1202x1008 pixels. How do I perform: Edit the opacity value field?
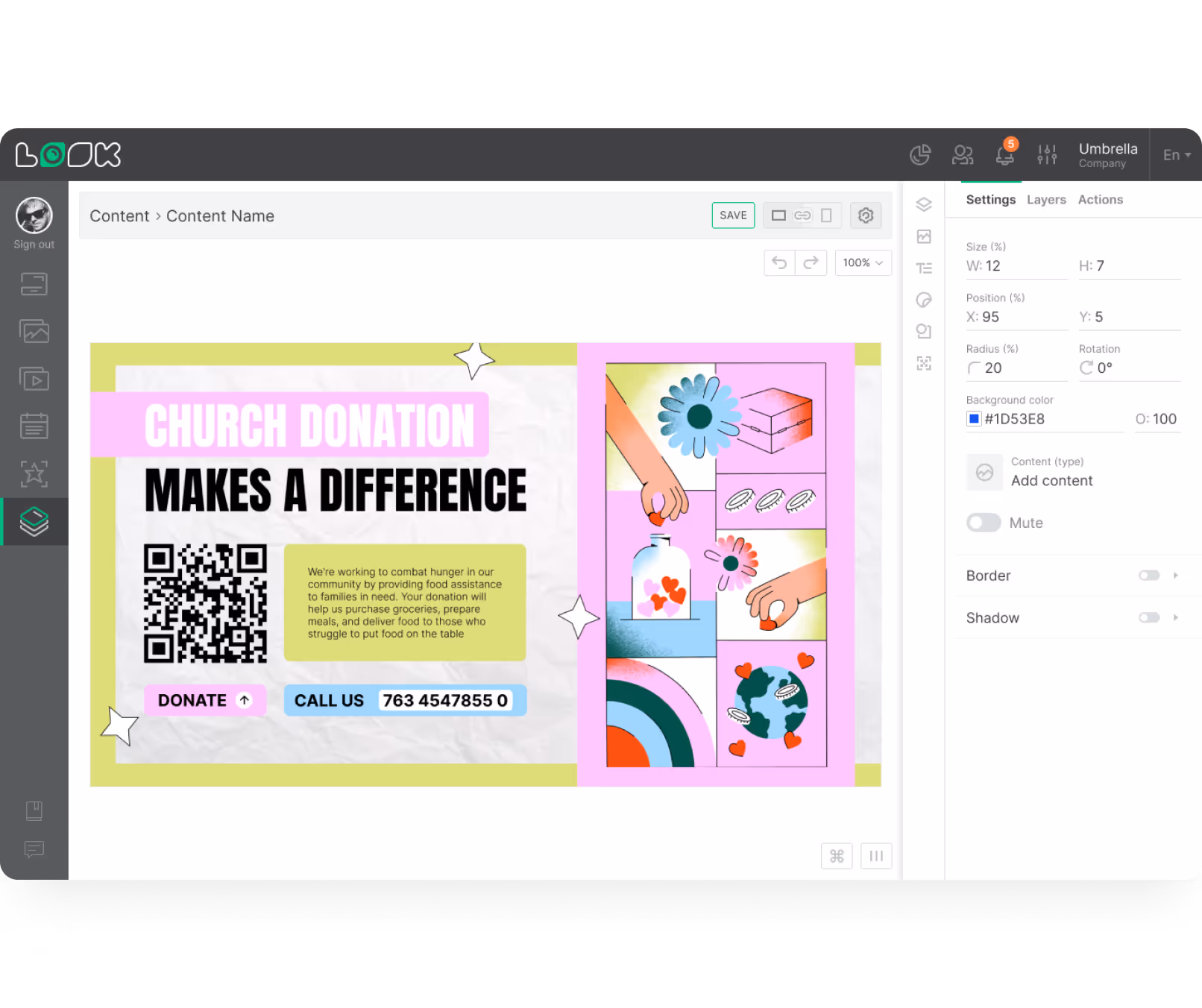pos(1156,419)
